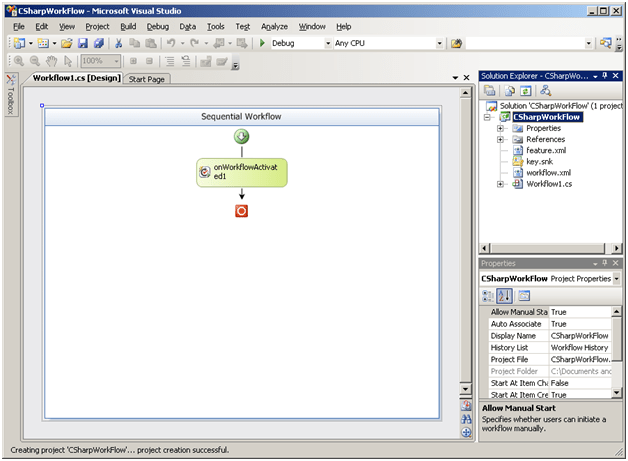Expand the Workflow1.cs tree node

coord(501,184)
